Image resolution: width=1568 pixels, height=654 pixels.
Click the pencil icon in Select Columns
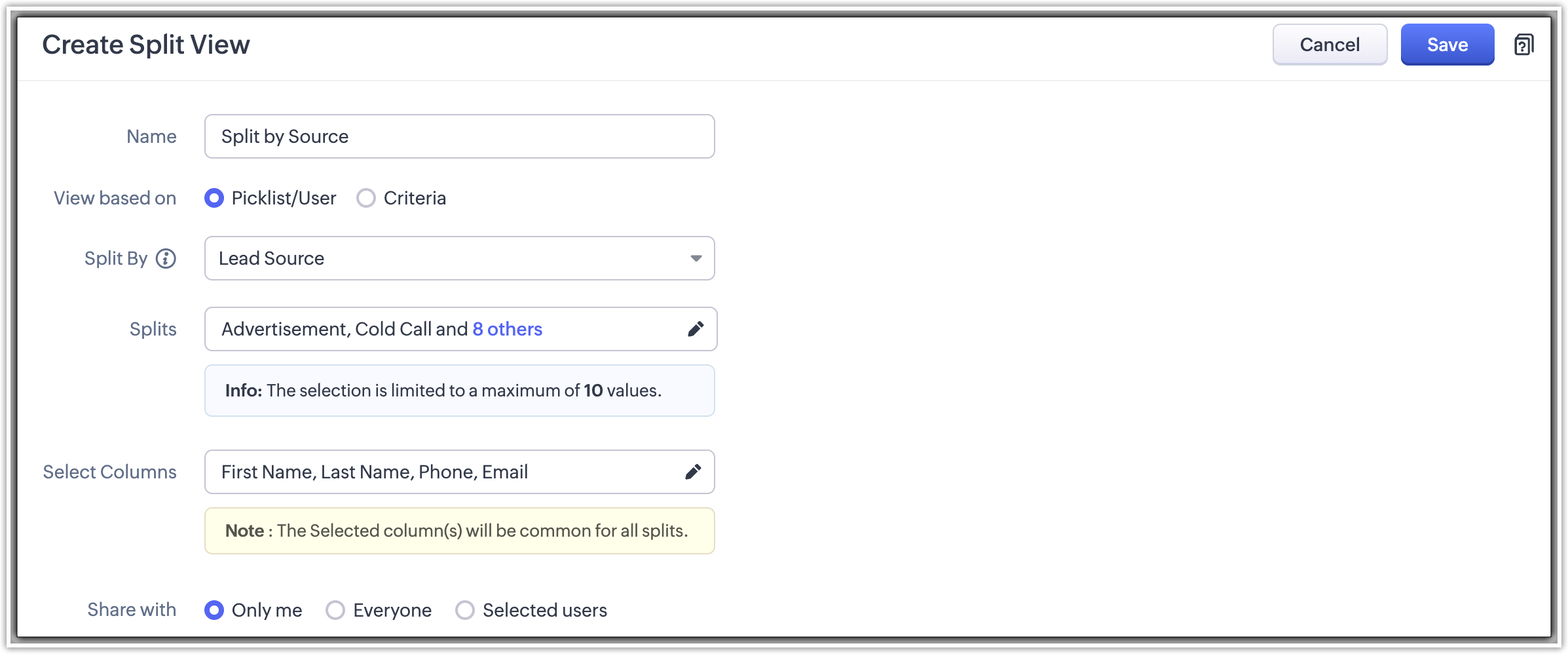pyautogui.click(x=693, y=472)
